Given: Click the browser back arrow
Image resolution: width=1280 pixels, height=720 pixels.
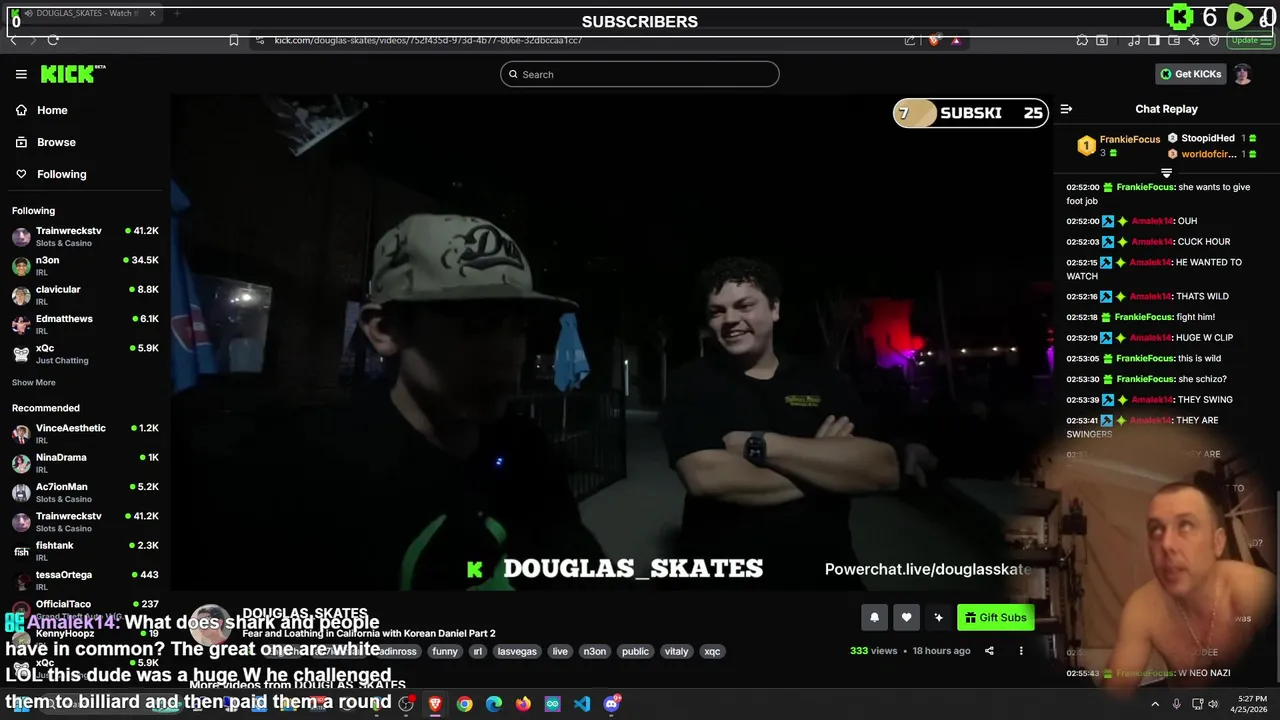Looking at the screenshot, I should (13, 40).
